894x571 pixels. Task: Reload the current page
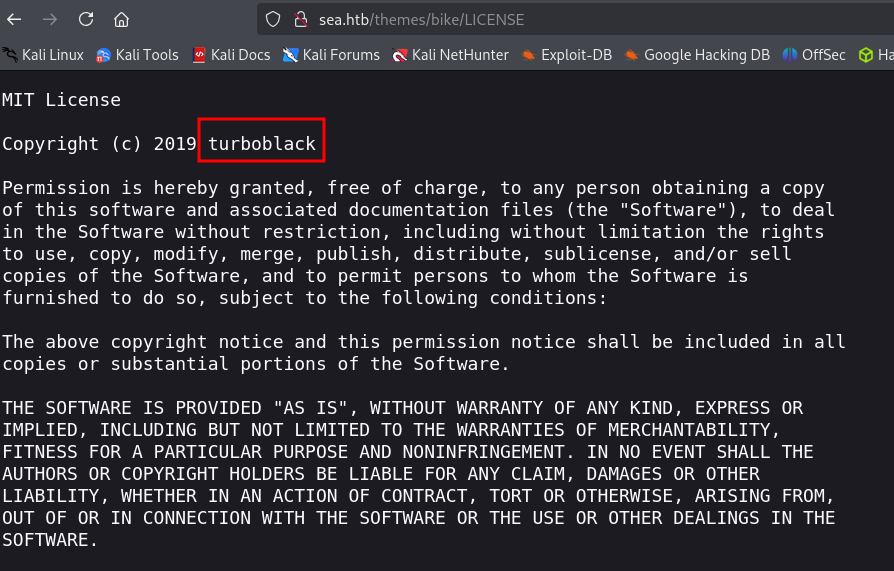86,19
